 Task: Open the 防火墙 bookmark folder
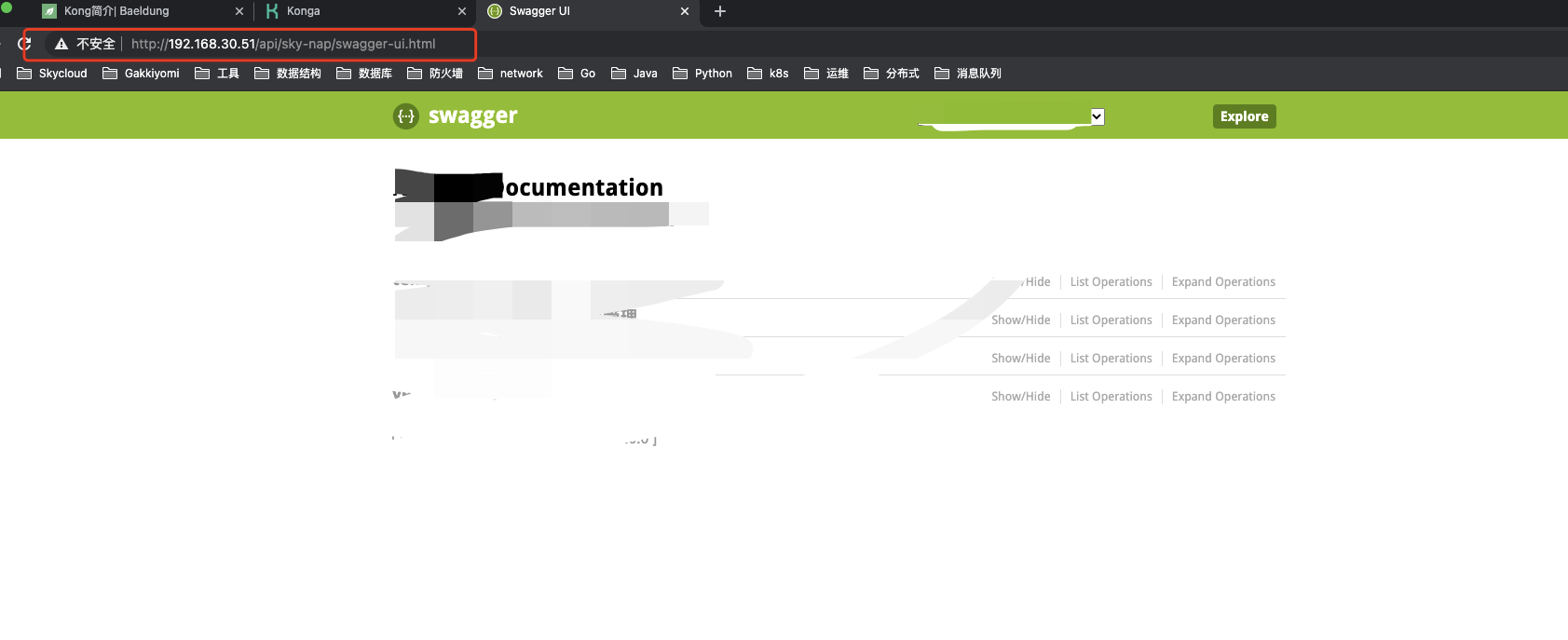coord(435,74)
